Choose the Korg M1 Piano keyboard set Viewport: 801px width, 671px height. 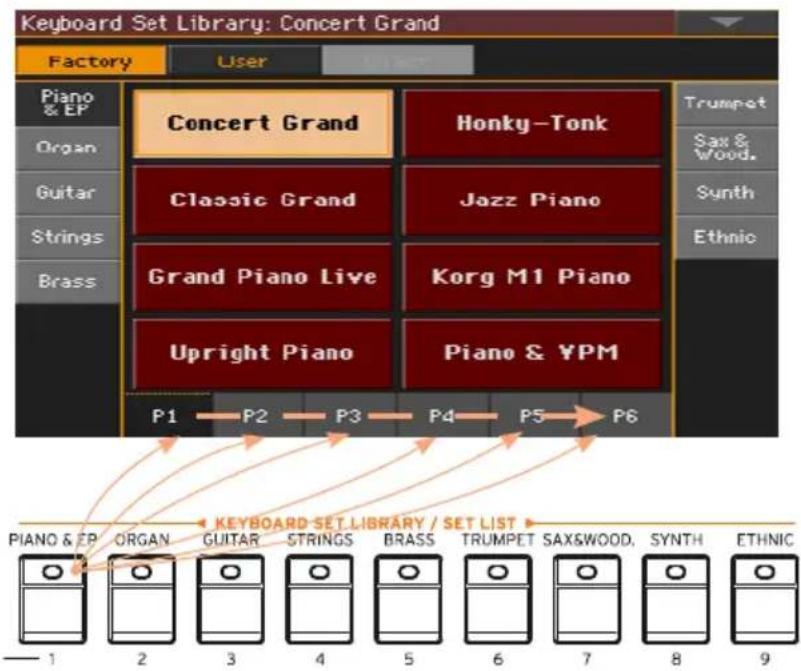(x=532, y=277)
